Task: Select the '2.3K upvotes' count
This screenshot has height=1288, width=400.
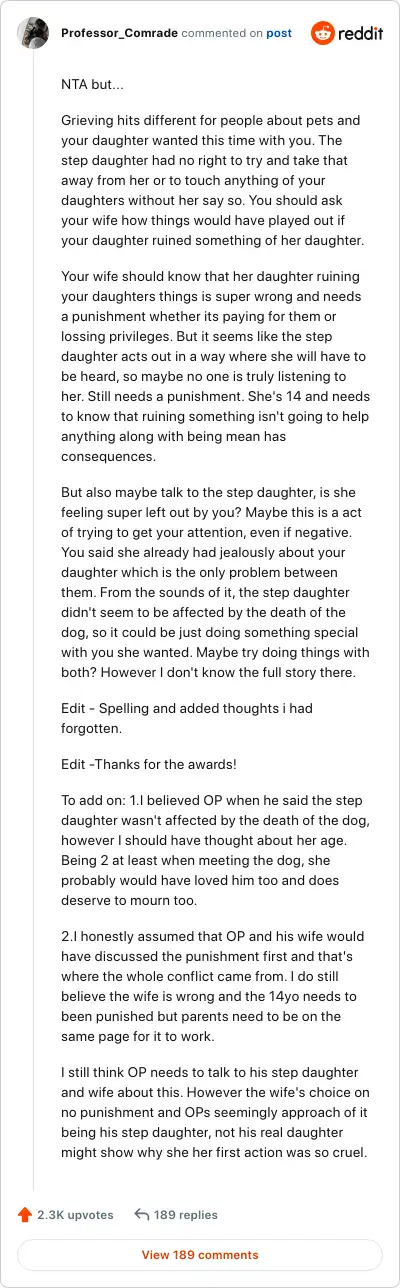Action: (x=75, y=1215)
